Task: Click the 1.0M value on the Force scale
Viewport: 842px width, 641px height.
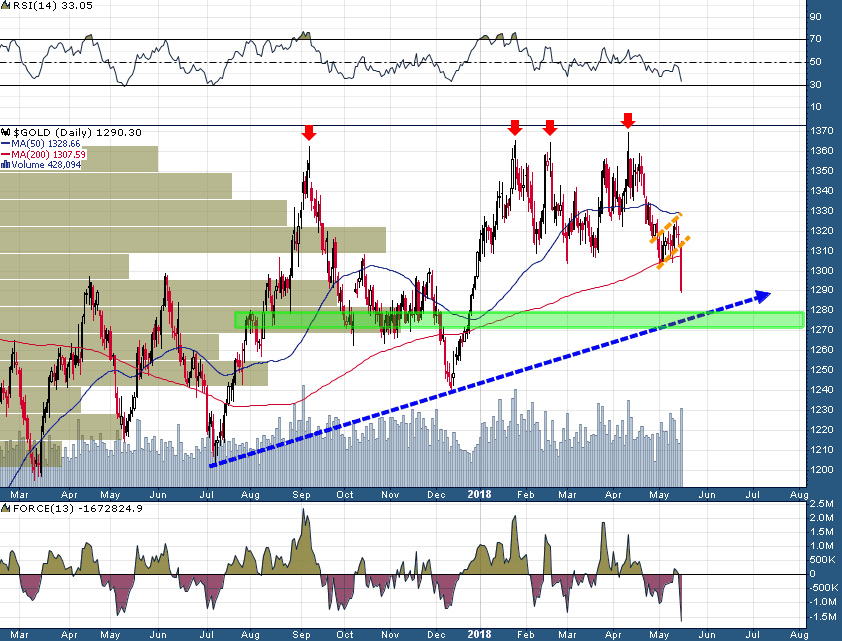Action: (822, 546)
